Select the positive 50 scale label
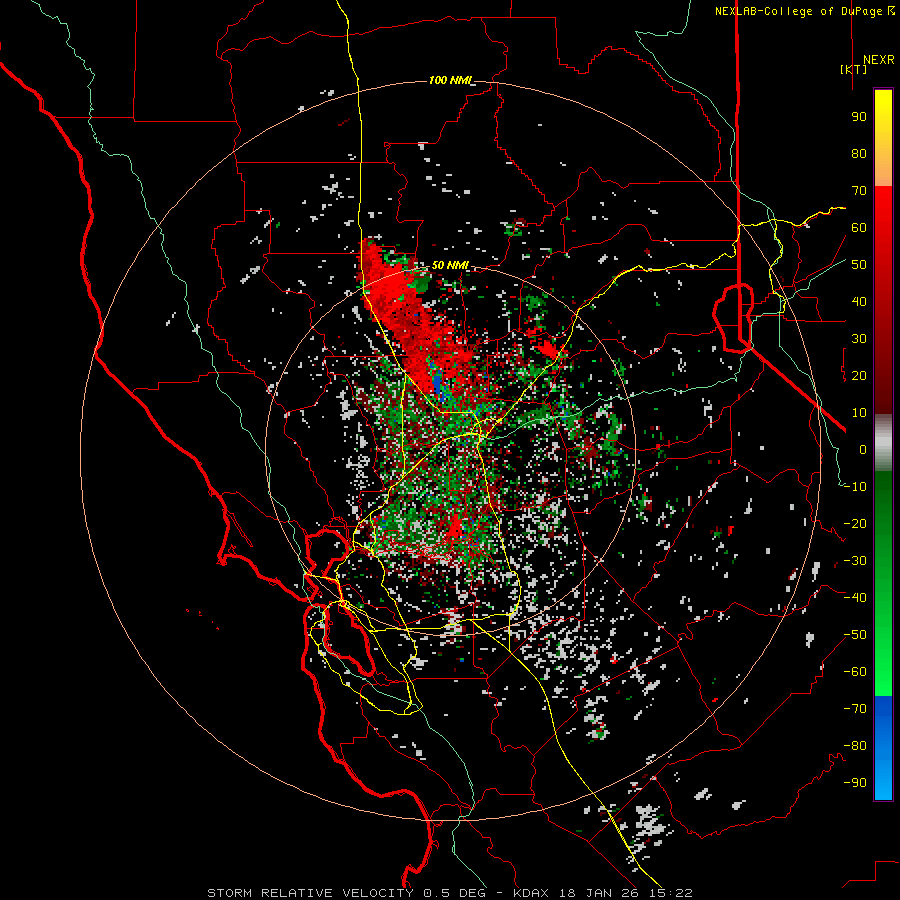Screen dimensions: 900x900 point(859,265)
